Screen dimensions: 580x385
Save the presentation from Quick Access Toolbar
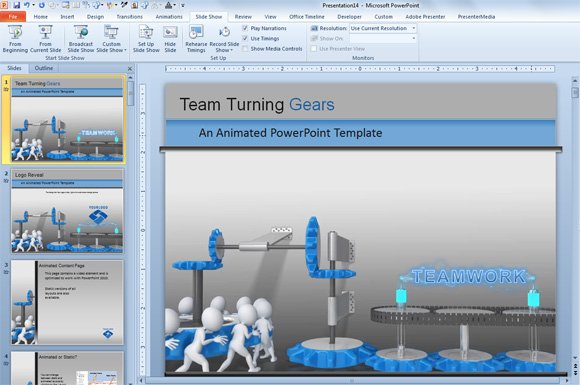[17, 5]
